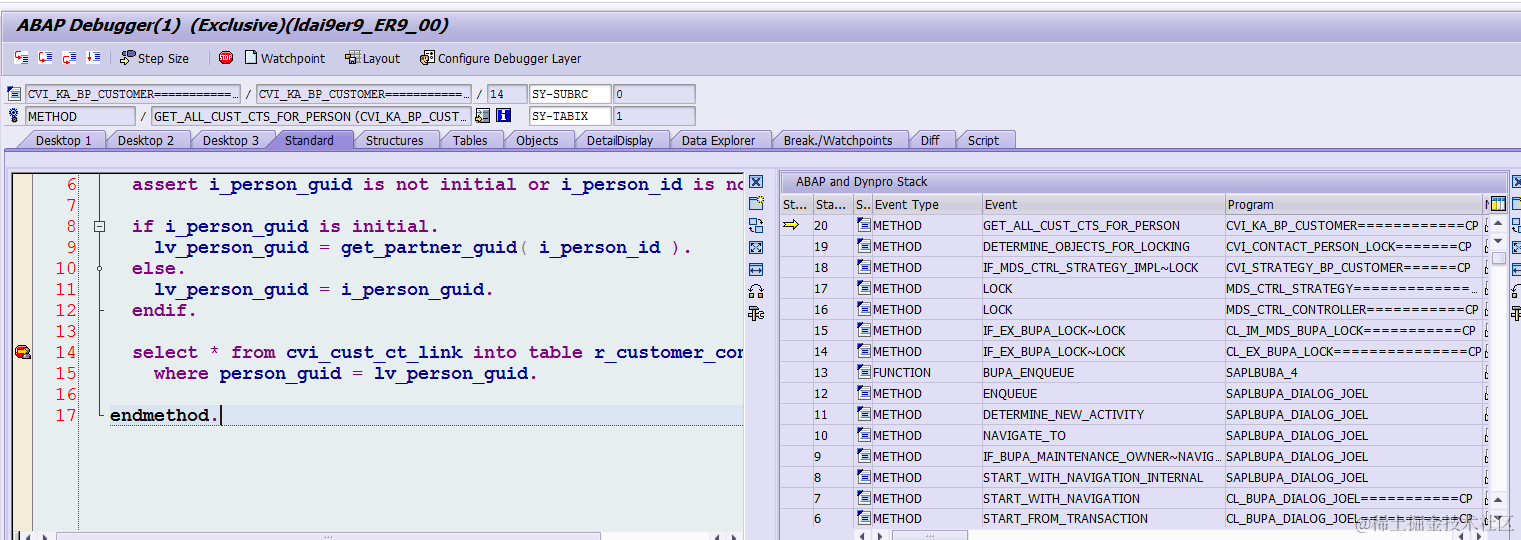This screenshot has height=540, width=1521.
Task: Click the Event column header
Action: (1102, 204)
